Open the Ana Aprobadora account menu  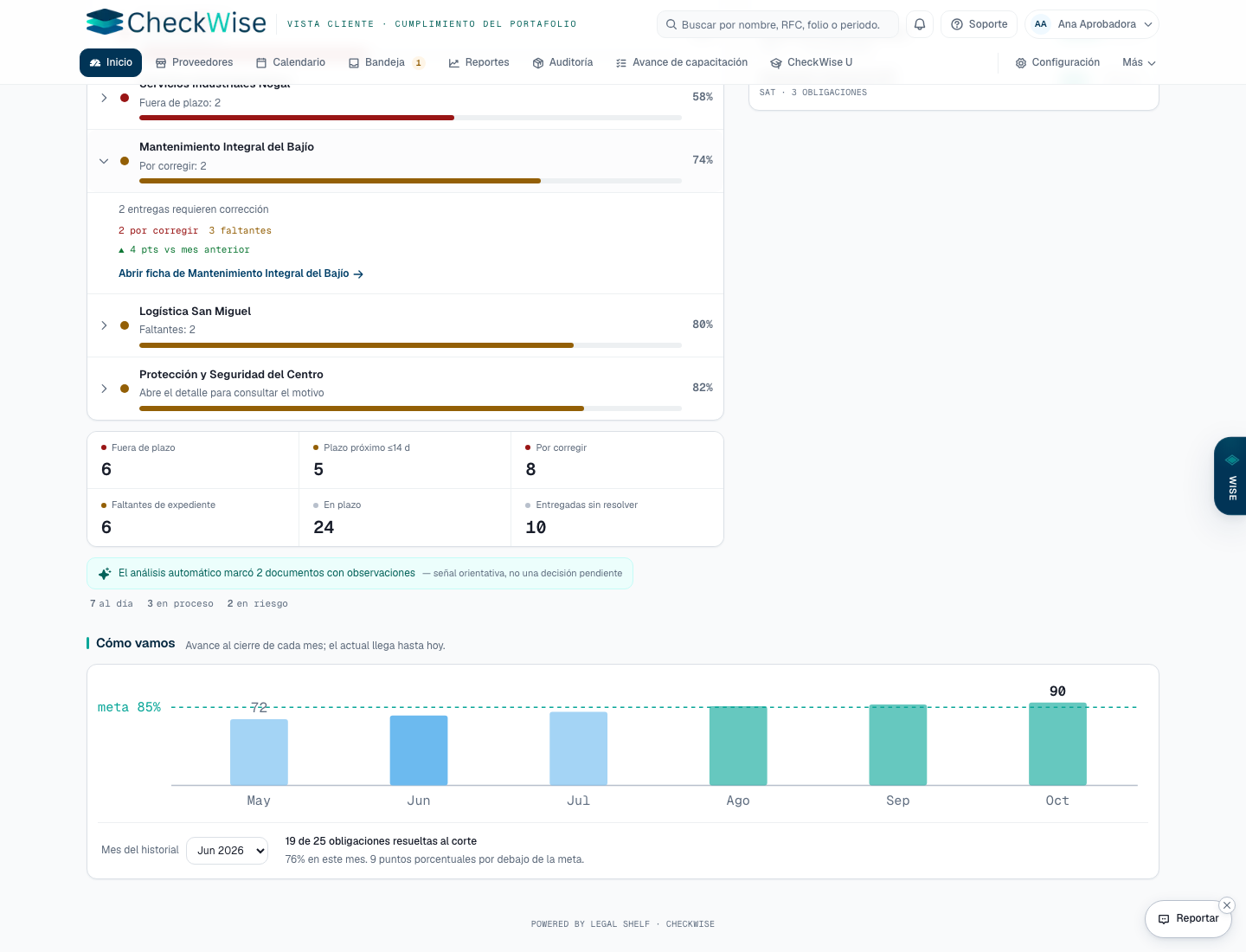1092,24
